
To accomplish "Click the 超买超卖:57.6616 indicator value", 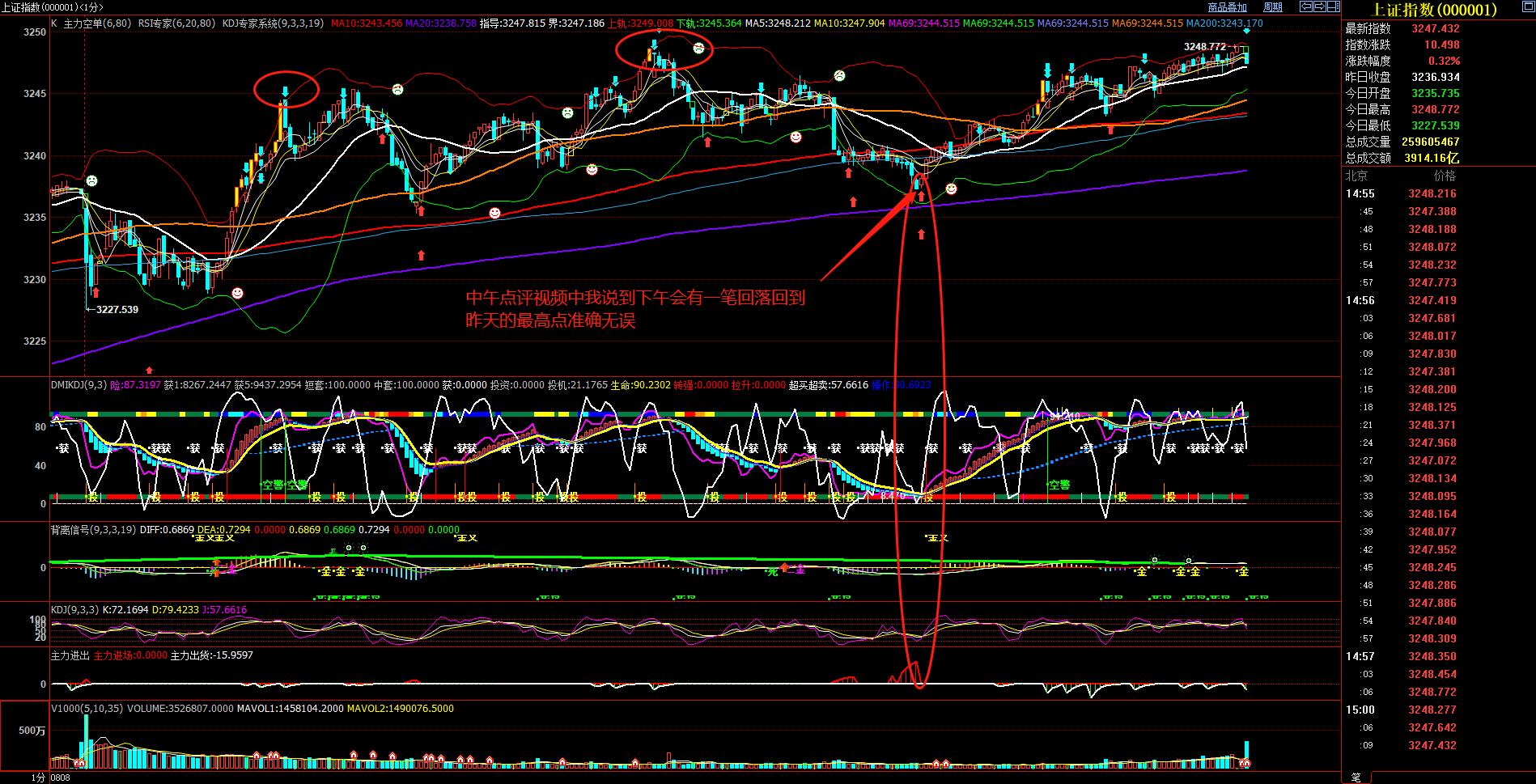I will pos(828,385).
